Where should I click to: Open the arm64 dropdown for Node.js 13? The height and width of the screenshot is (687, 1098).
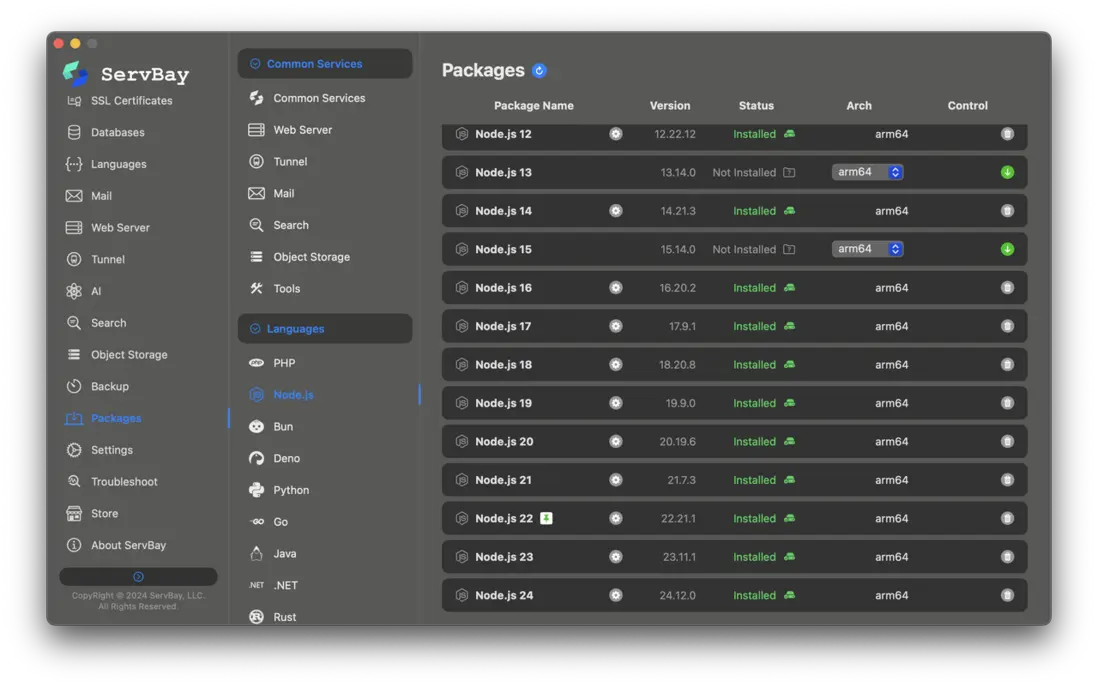pos(867,172)
